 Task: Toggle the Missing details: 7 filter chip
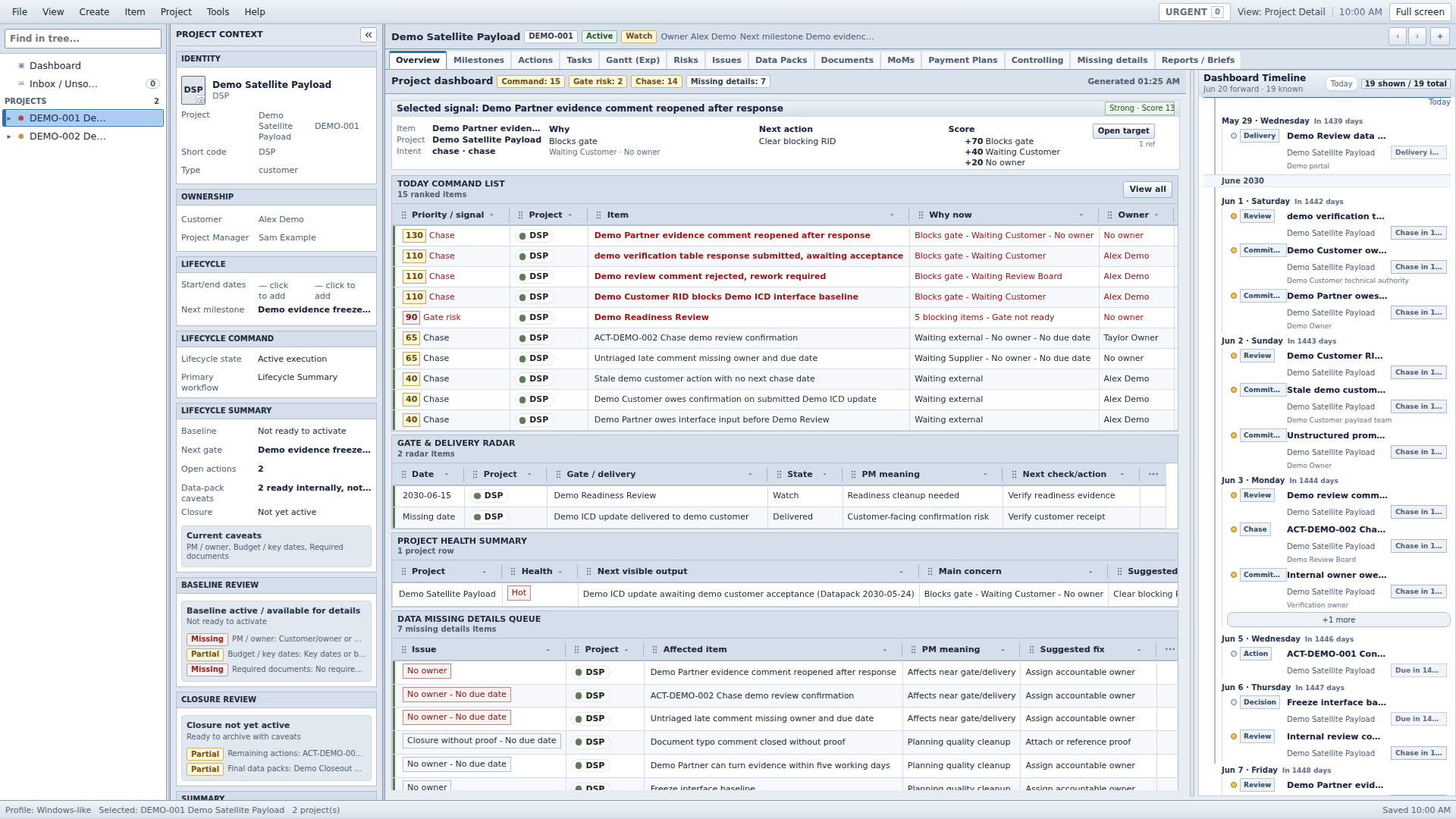(728, 82)
